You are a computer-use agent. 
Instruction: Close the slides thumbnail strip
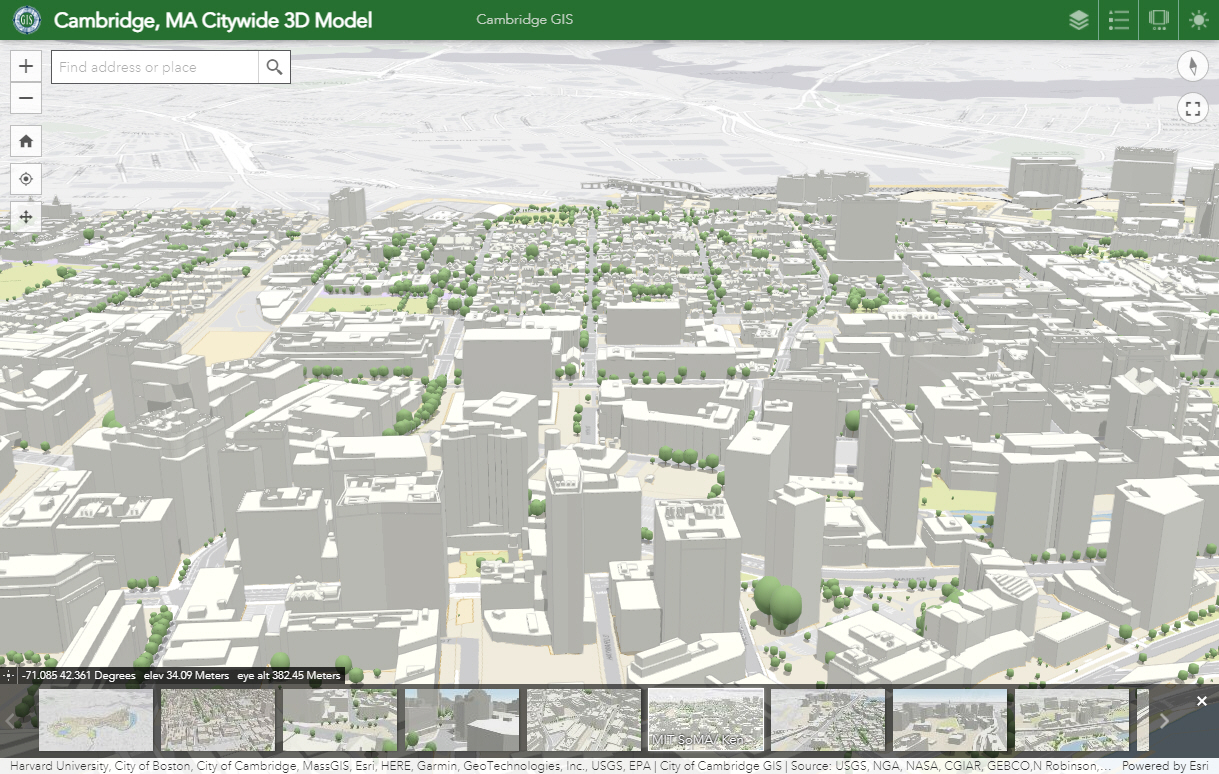(1202, 701)
